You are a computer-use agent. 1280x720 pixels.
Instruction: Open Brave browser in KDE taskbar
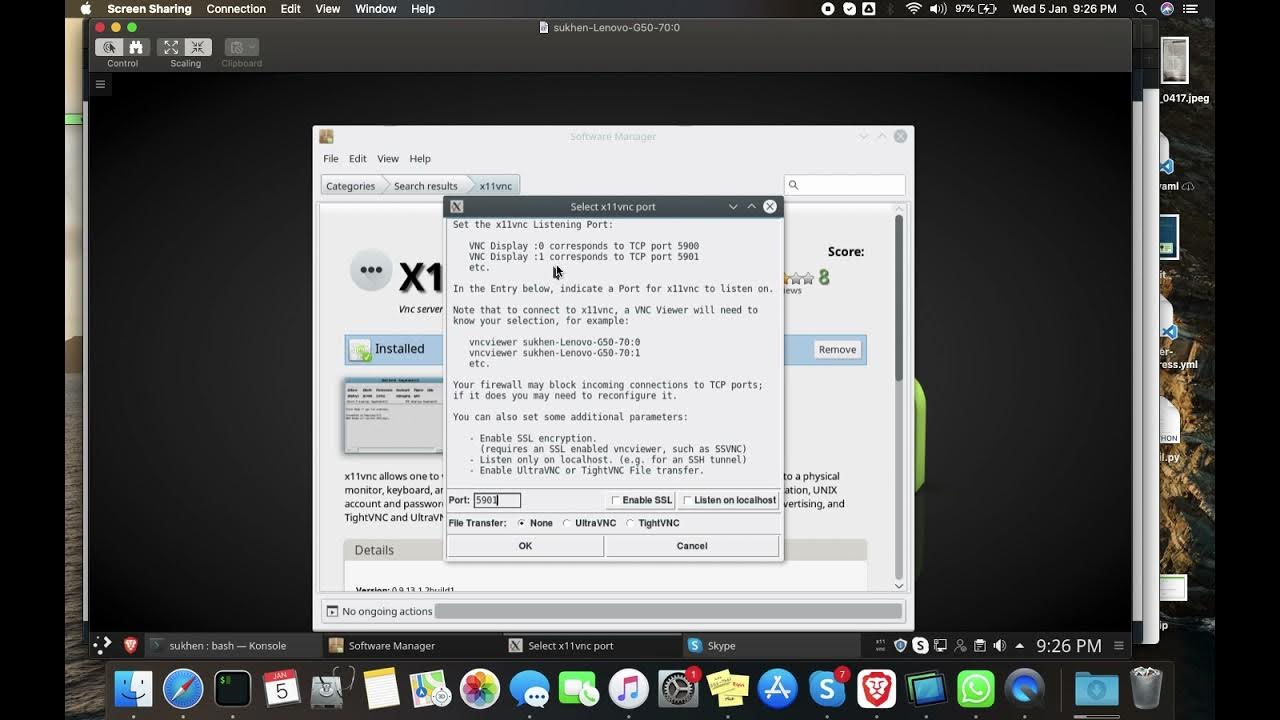tap(130, 645)
